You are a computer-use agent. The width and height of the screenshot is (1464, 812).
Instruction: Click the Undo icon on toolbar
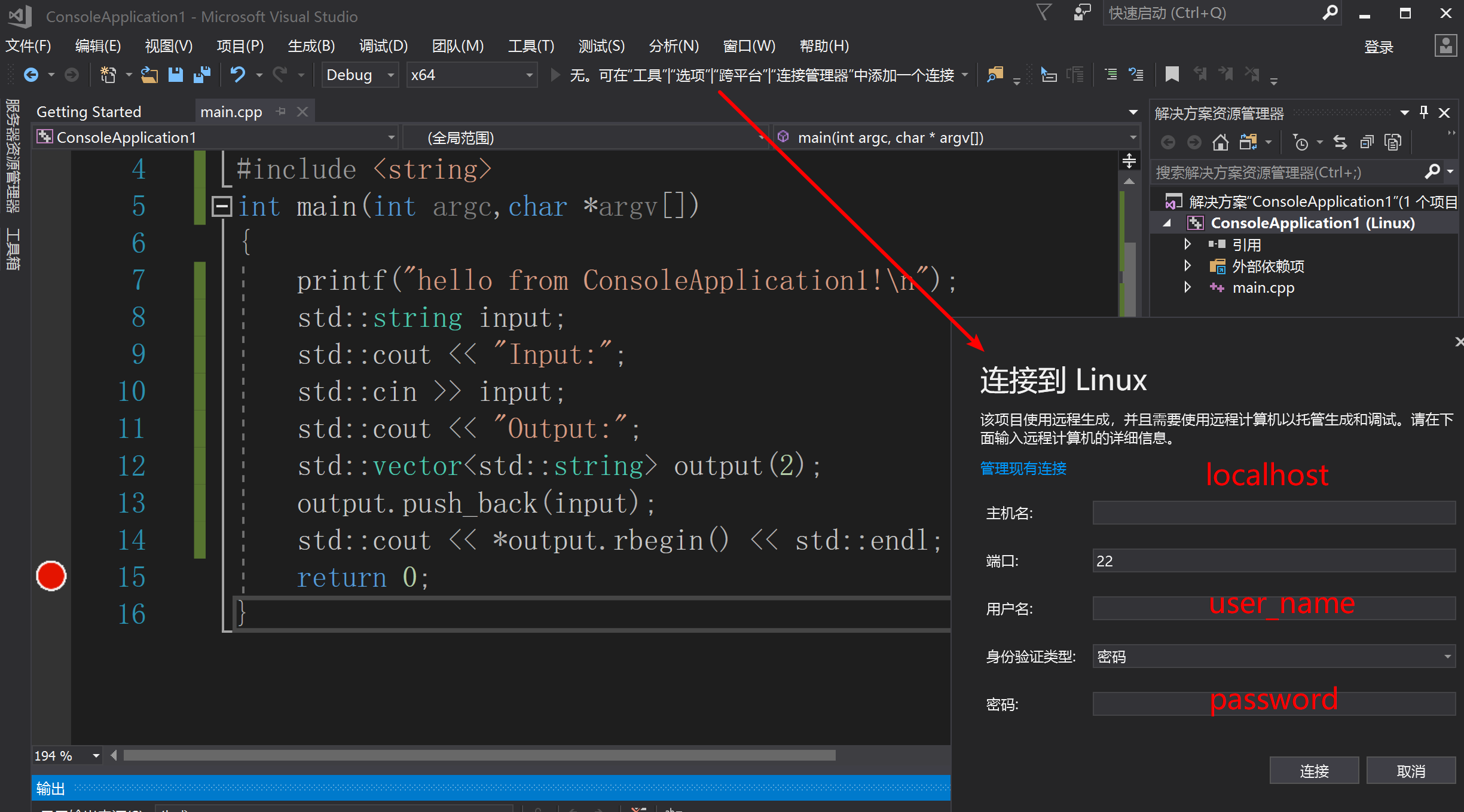[x=237, y=74]
